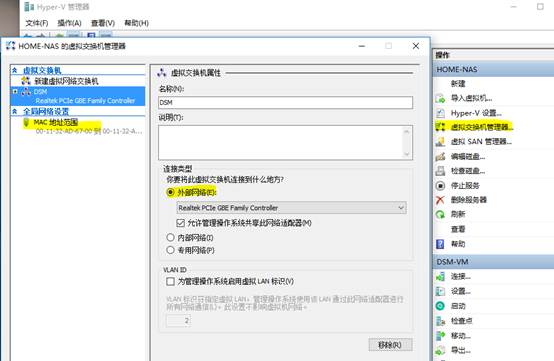Click the 虚拟交换机管理器 window title icon

(x=11, y=46)
